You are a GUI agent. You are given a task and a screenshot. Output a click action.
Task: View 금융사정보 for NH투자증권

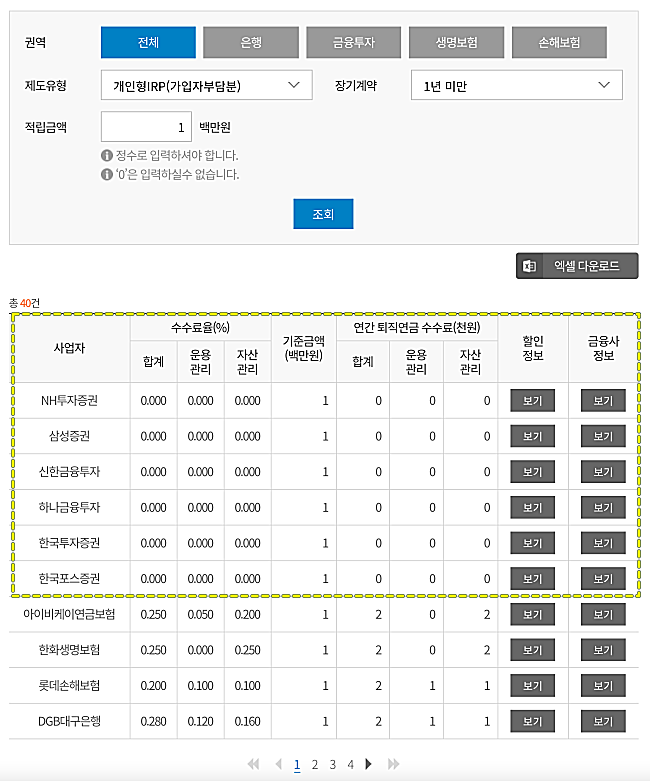click(x=603, y=401)
